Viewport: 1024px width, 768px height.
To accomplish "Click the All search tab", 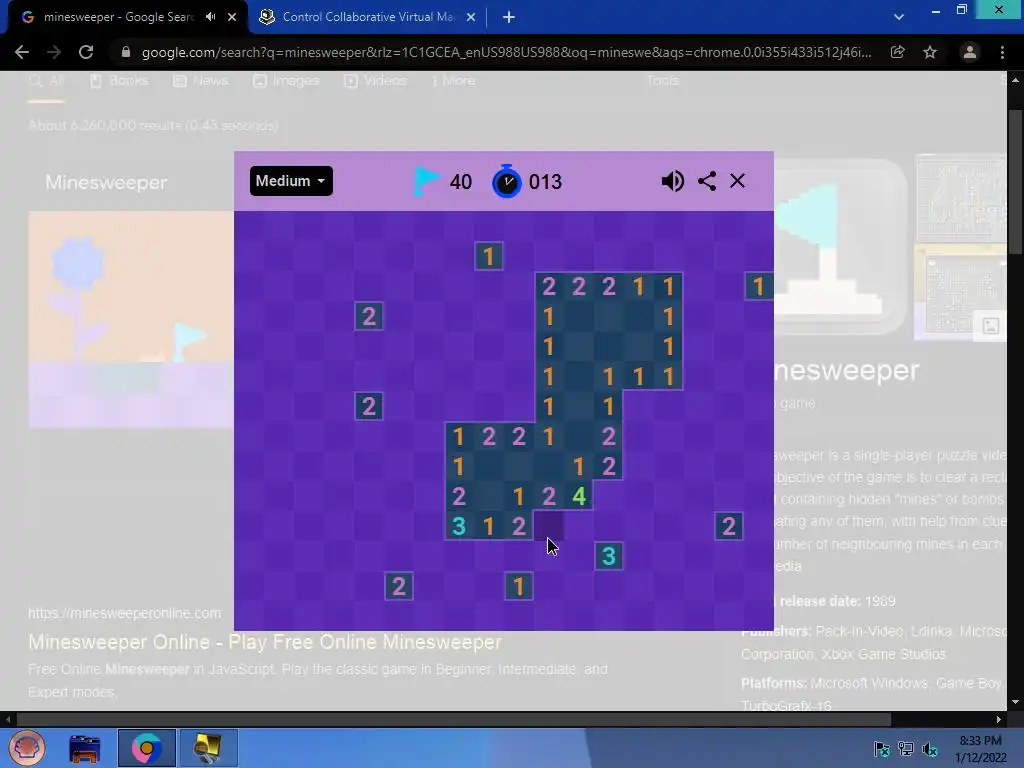I will 46,80.
